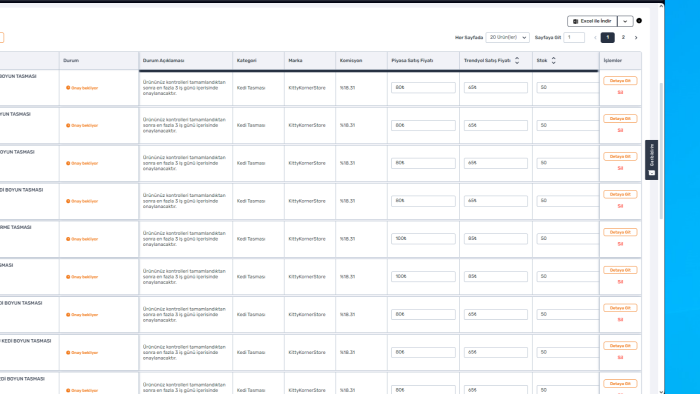700x394 pixels.
Task: Click %18.31 commission in the fourth row
Action: tap(347, 201)
